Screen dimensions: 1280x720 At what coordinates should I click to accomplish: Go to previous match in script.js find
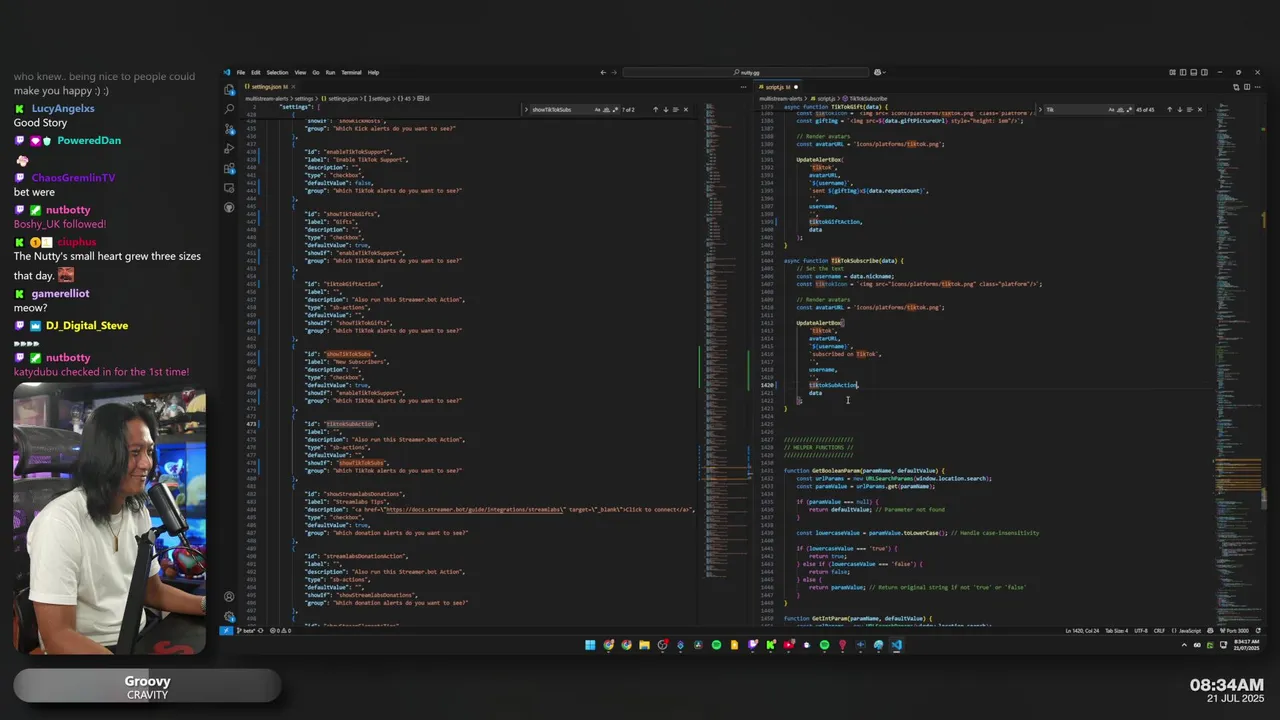1170,110
